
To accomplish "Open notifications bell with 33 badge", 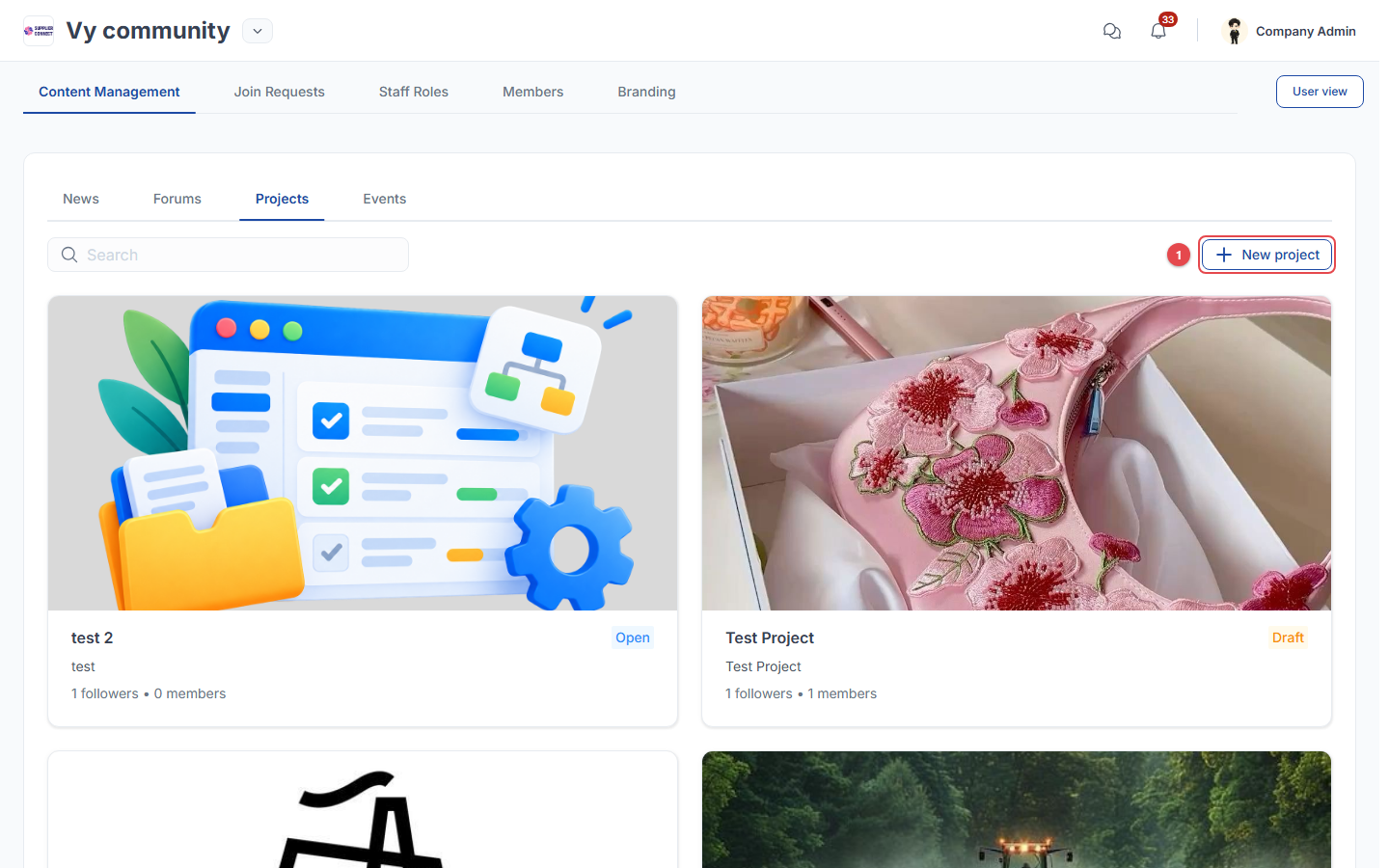I will [x=1158, y=31].
